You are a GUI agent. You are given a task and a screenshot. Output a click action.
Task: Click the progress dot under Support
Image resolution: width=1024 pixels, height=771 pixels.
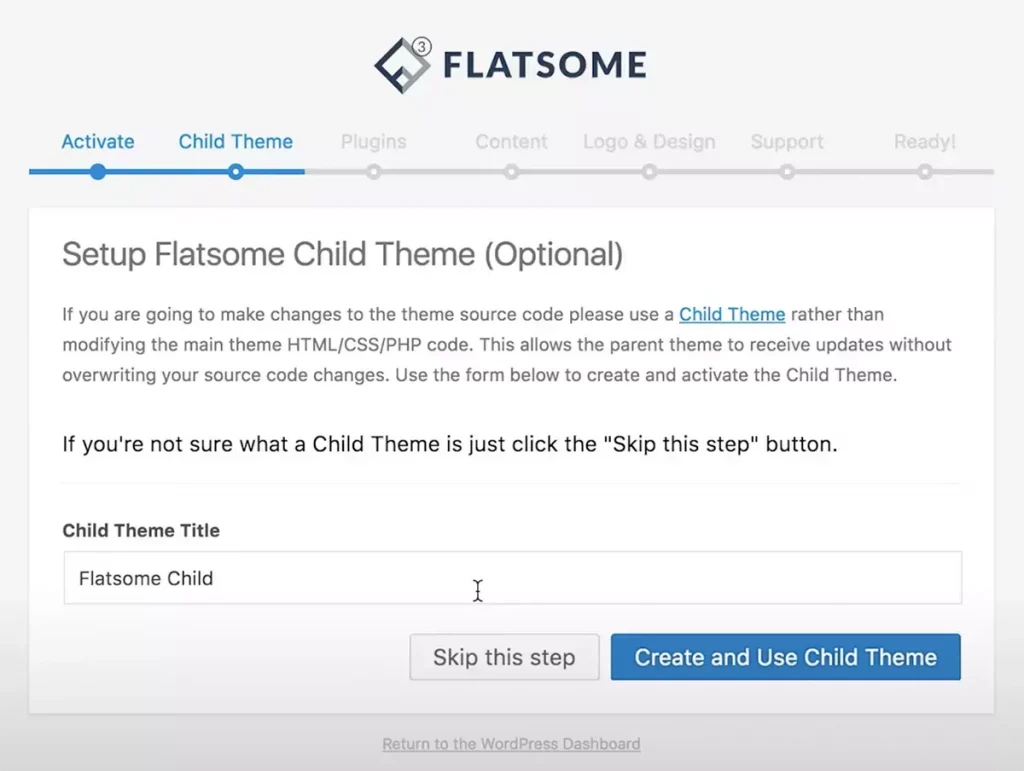coord(788,172)
